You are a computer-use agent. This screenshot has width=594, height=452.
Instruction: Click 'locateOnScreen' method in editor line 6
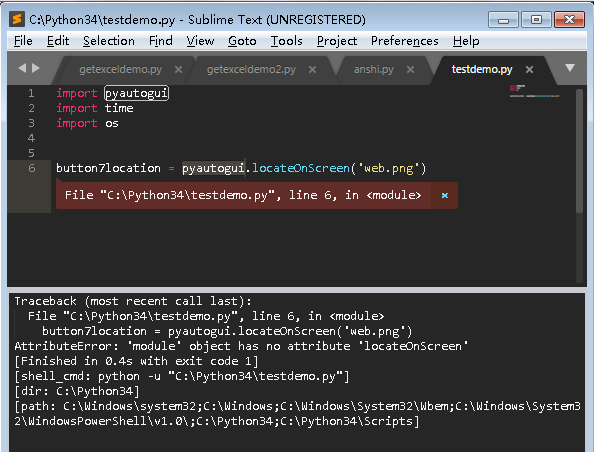(301, 168)
